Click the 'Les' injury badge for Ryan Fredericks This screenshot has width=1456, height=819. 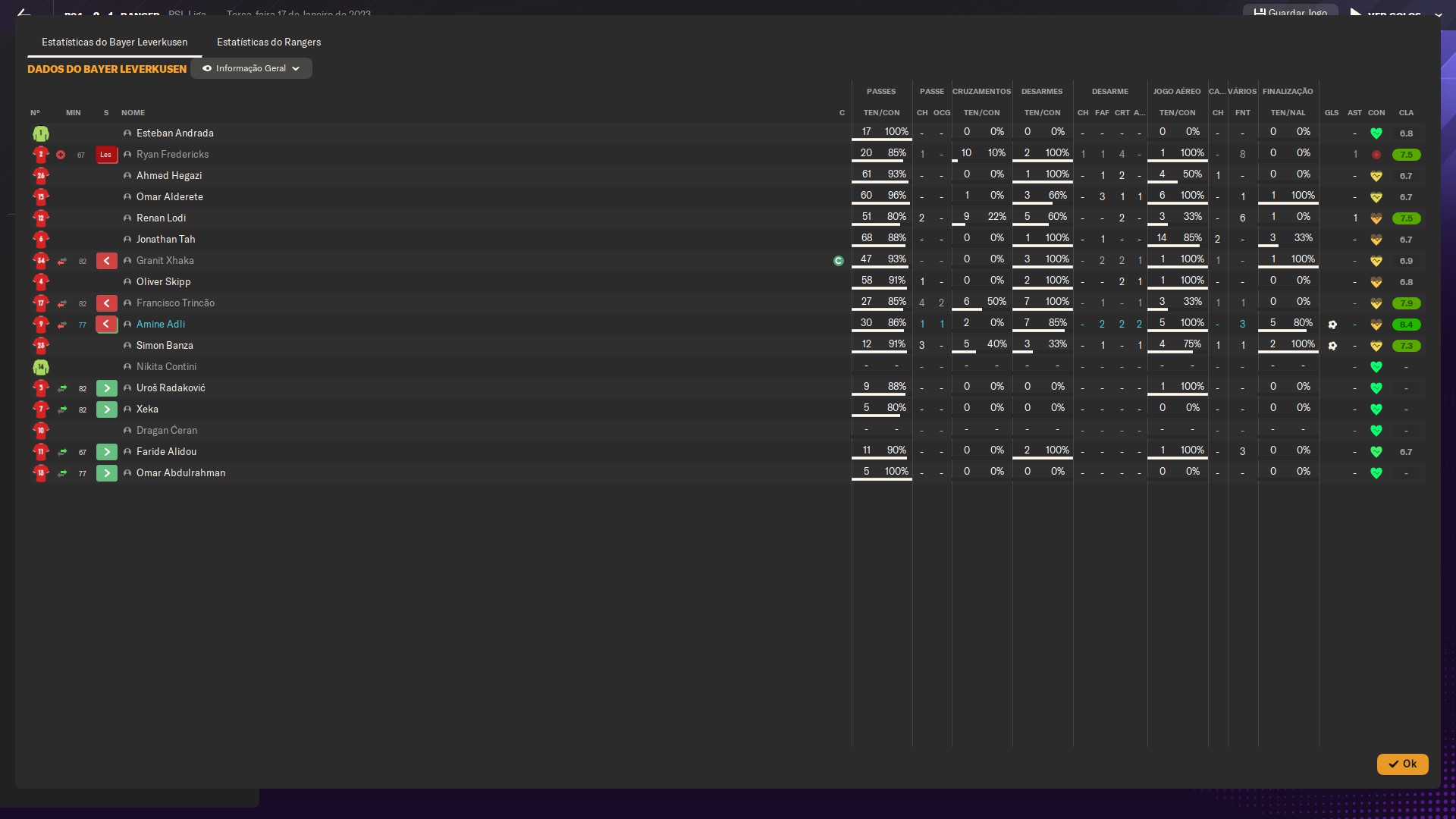106,155
